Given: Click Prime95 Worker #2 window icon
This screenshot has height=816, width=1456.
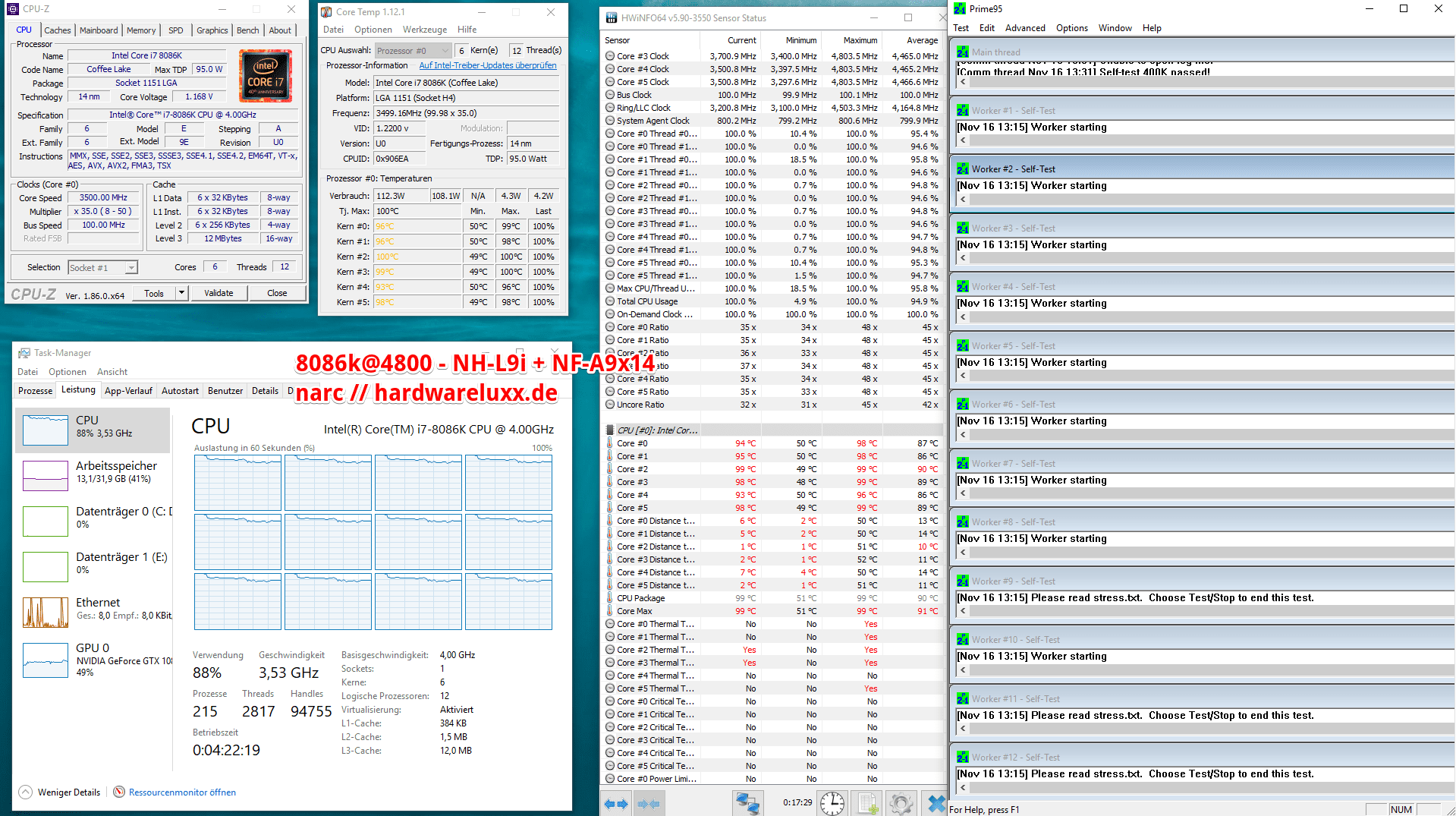Looking at the screenshot, I should [963, 169].
